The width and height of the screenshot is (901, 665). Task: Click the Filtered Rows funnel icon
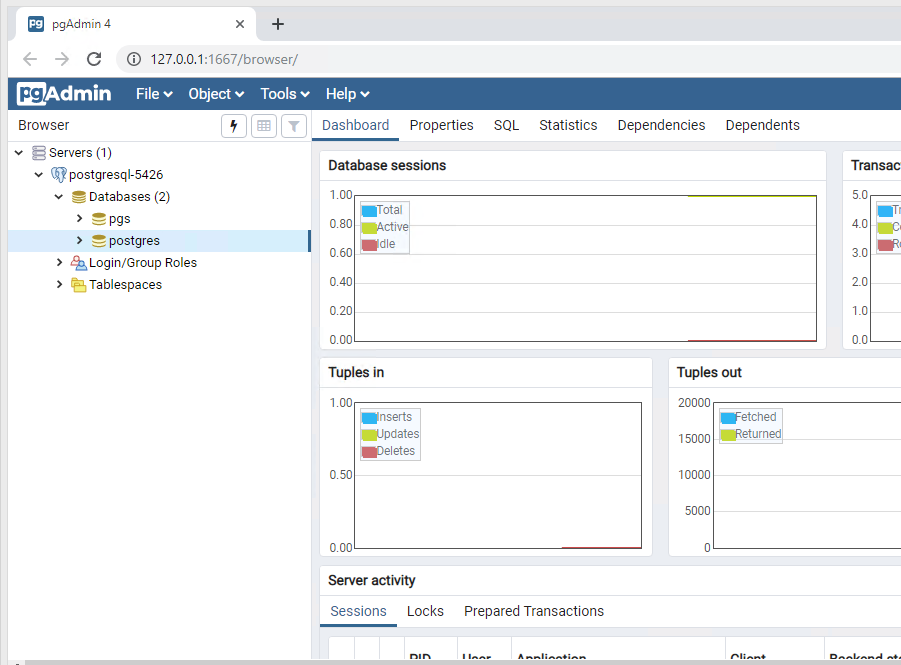pyautogui.click(x=293, y=126)
